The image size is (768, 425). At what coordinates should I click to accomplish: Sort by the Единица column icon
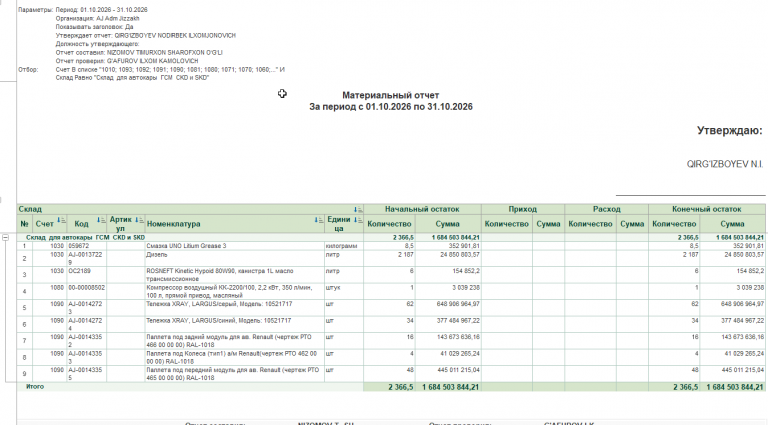[358, 220]
